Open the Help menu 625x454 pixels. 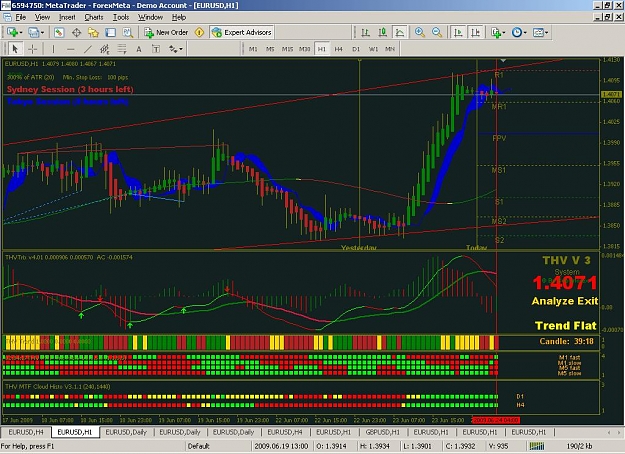tap(179, 17)
